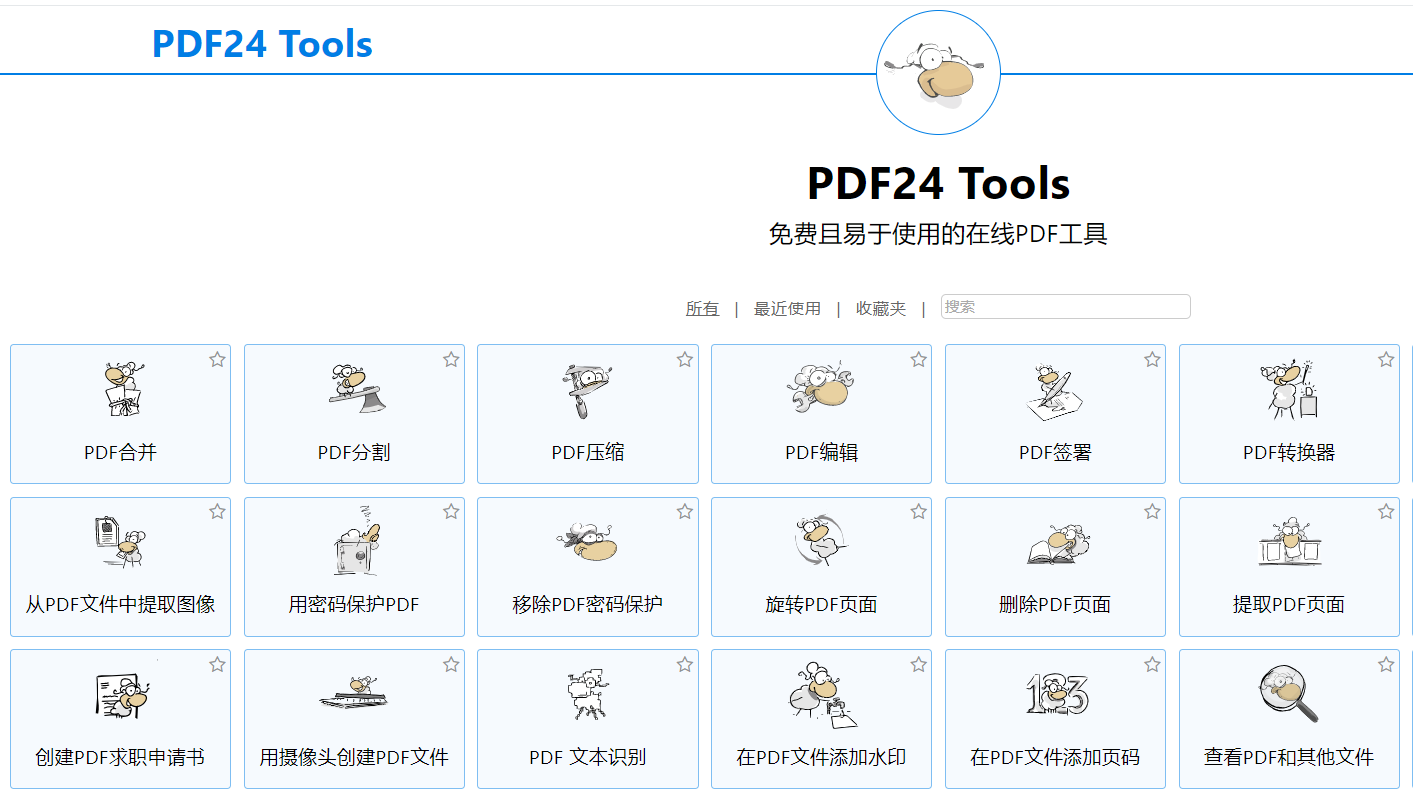Mark PDF 文本识别 as favorite
Screen dimensions: 1413x800
684,665
